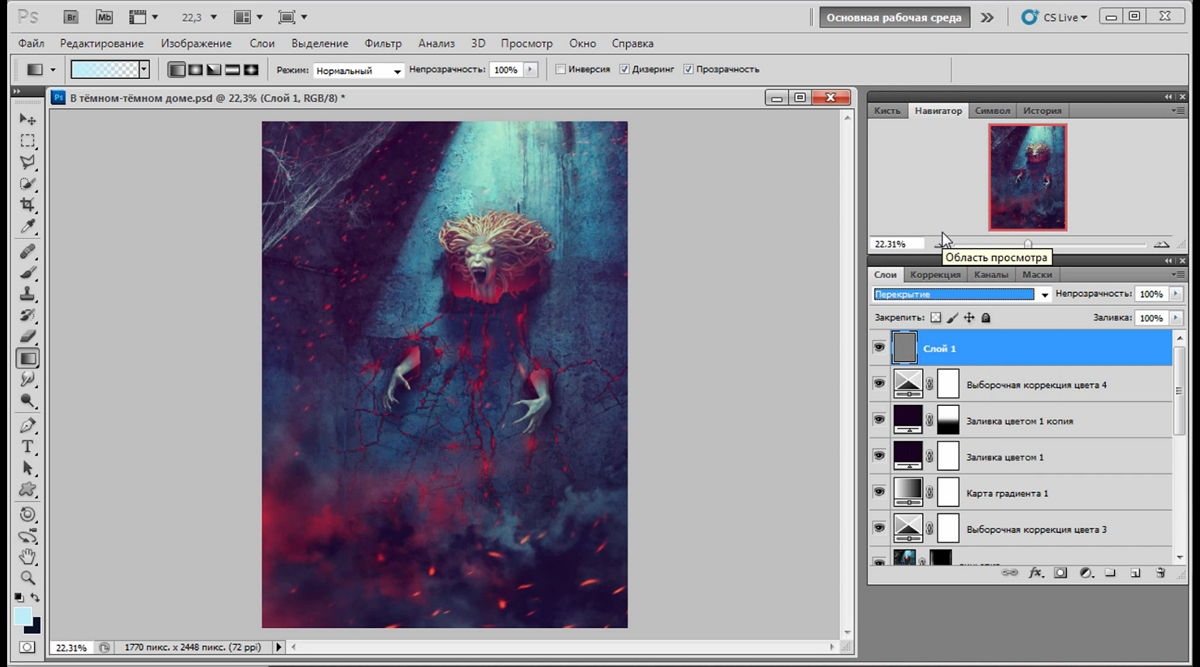Select the Eyedropper tool

(x=28, y=227)
